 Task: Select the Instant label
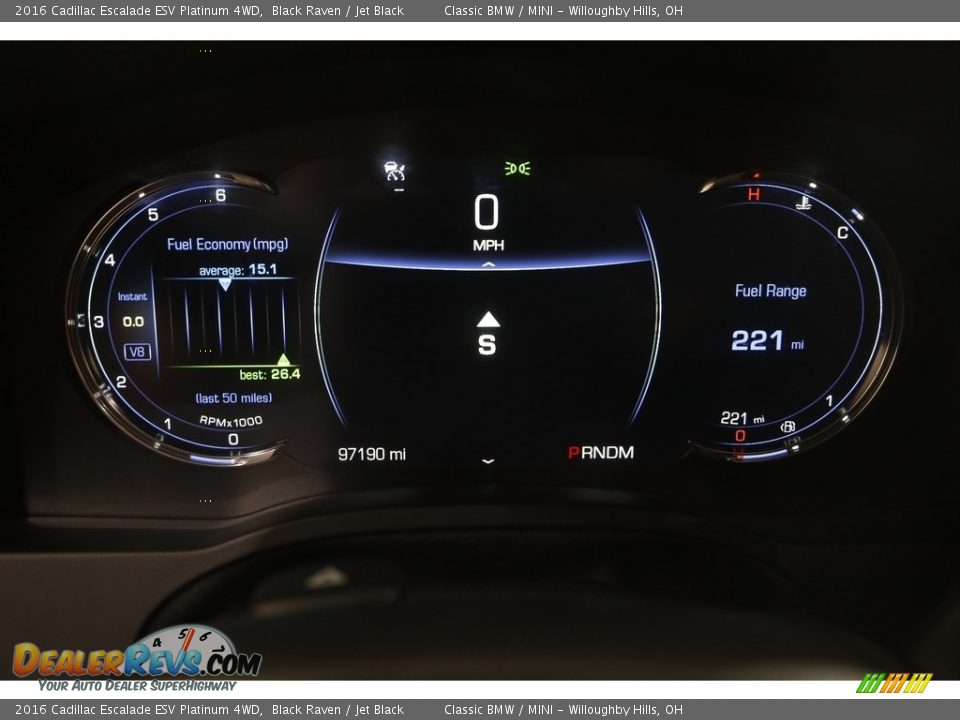[132, 296]
